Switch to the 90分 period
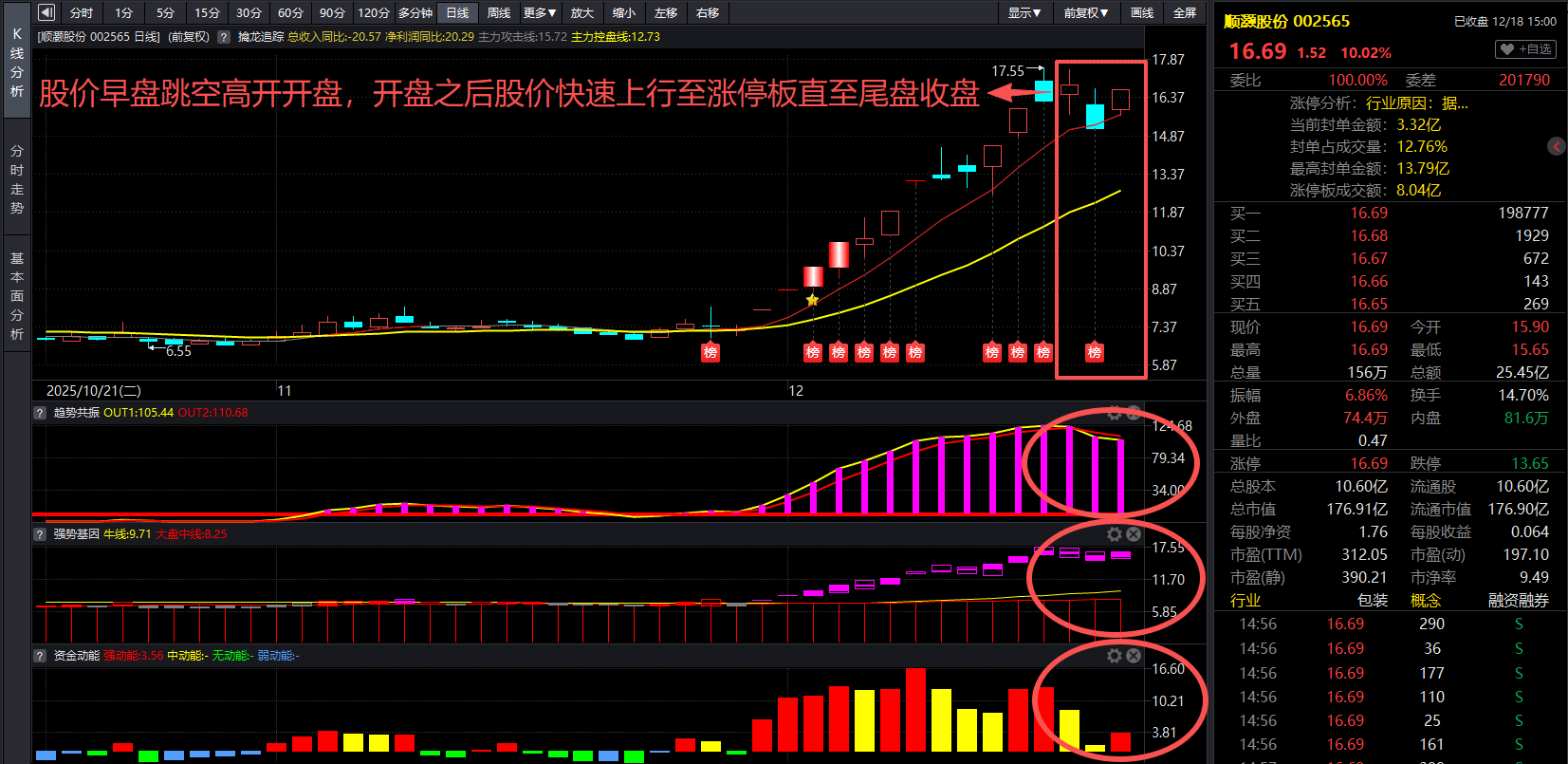Screen dimensions: 1568x764 click(x=332, y=12)
